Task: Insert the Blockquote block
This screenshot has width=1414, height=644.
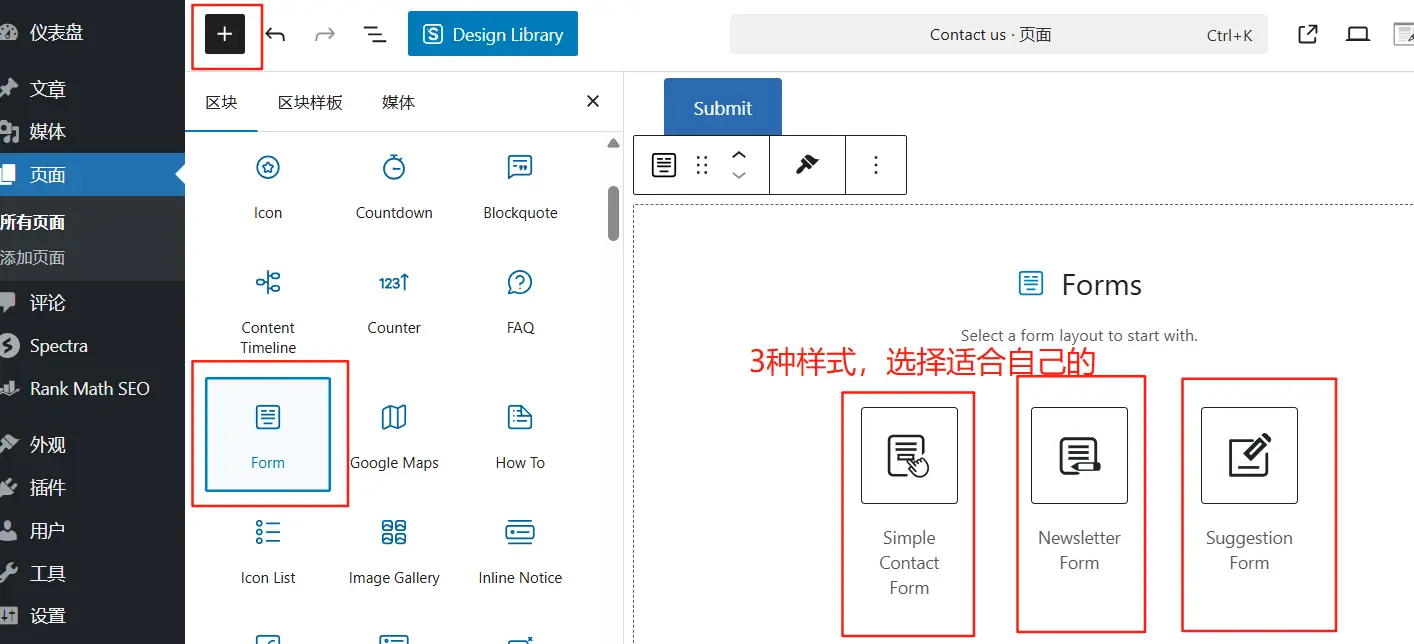Action: (x=520, y=185)
